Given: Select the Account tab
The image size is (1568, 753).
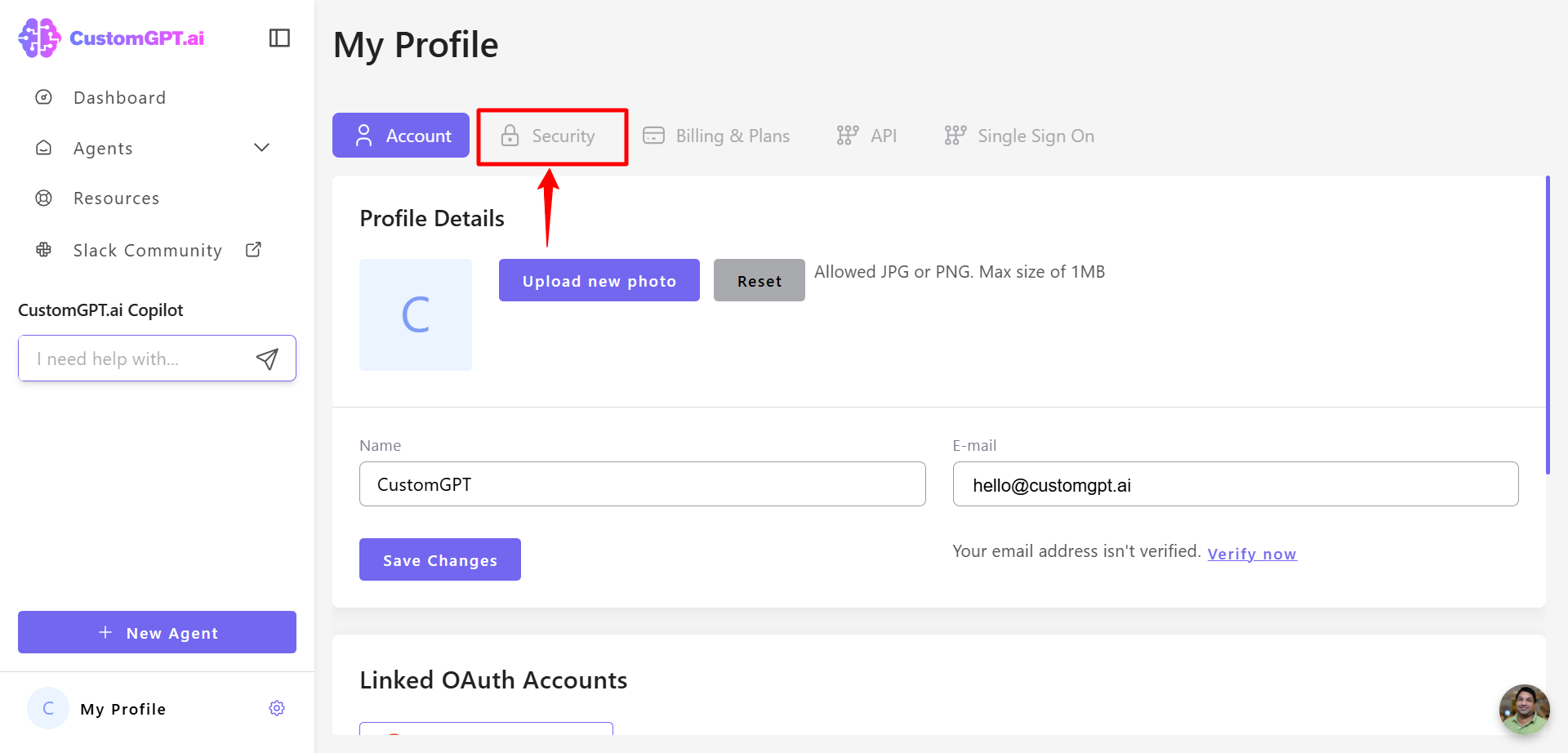Looking at the screenshot, I should tap(401, 136).
